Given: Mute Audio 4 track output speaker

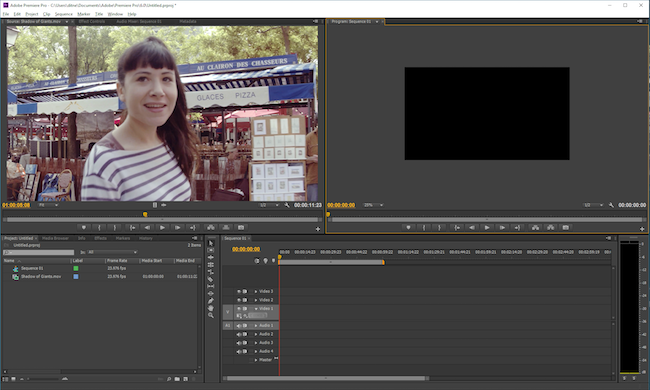Looking at the screenshot, I should click(x=239, y=351).
